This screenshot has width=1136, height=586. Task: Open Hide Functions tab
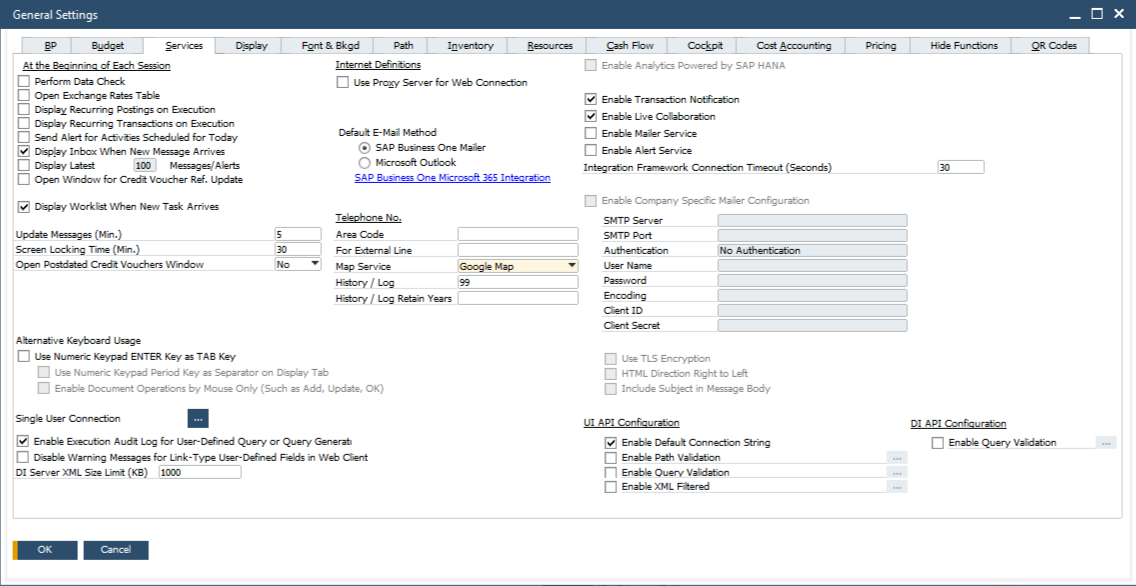[964, 46]
